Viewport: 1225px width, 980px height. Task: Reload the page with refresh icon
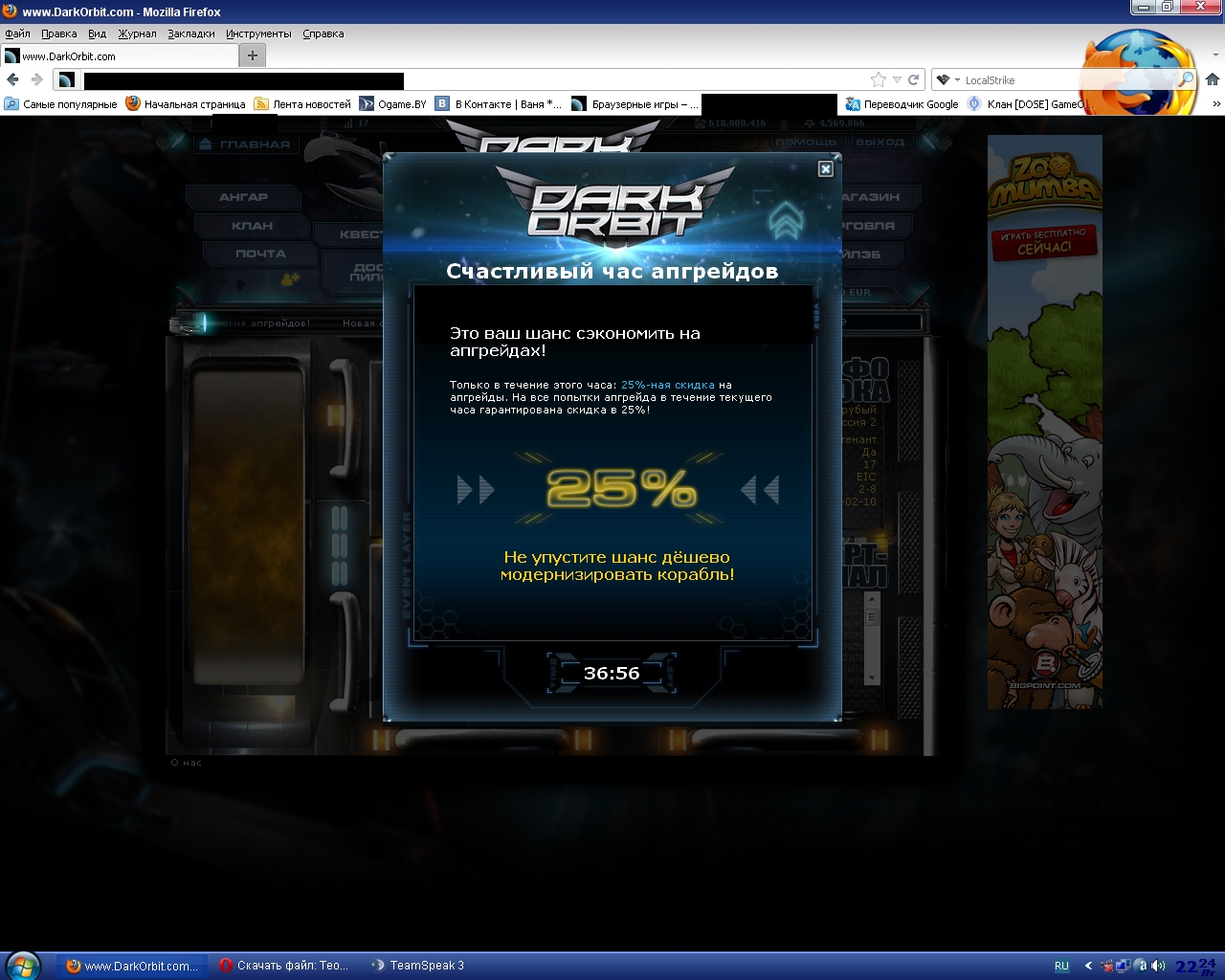(914, 79)
